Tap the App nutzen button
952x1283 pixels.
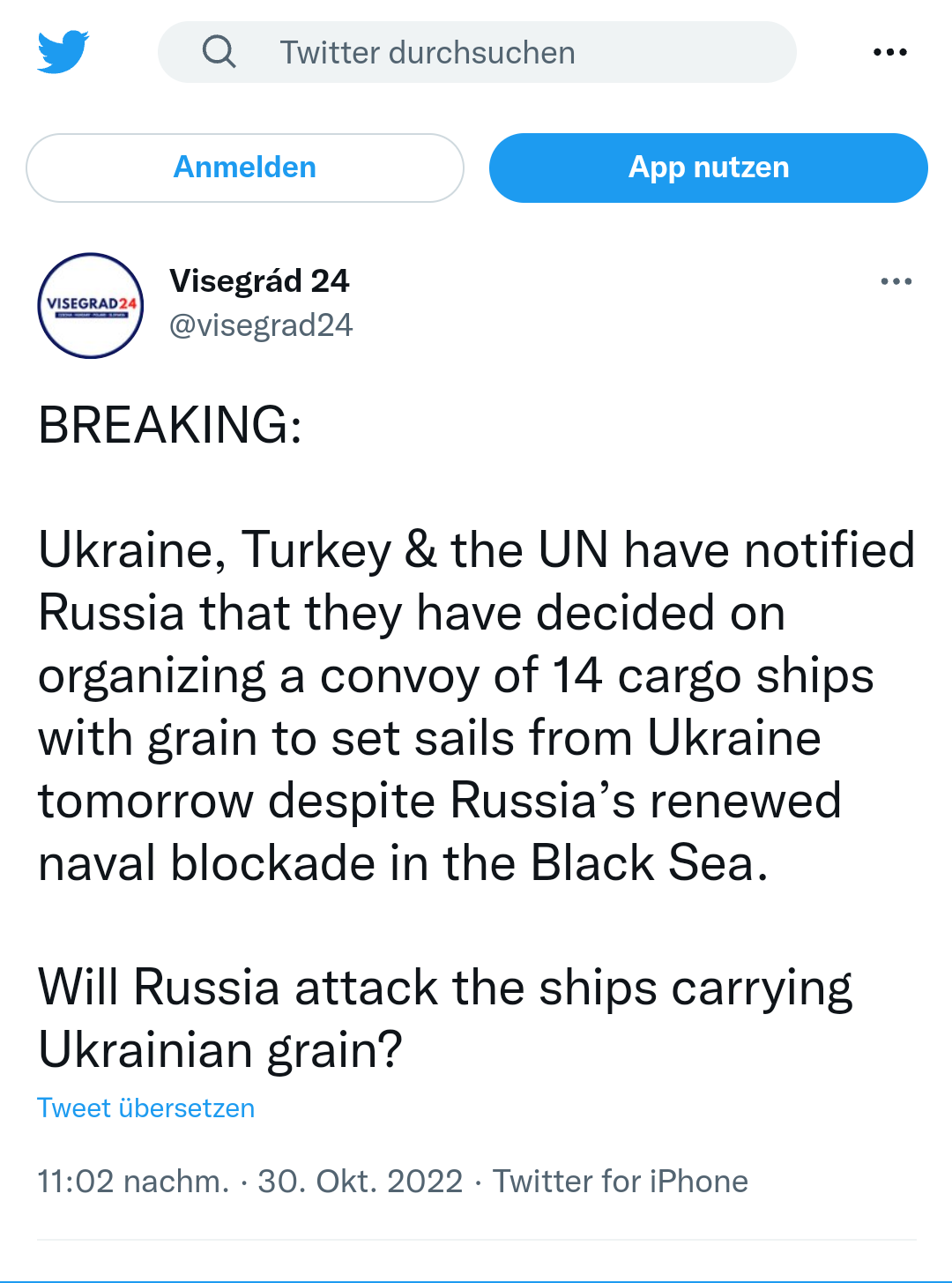pos(708,168)
